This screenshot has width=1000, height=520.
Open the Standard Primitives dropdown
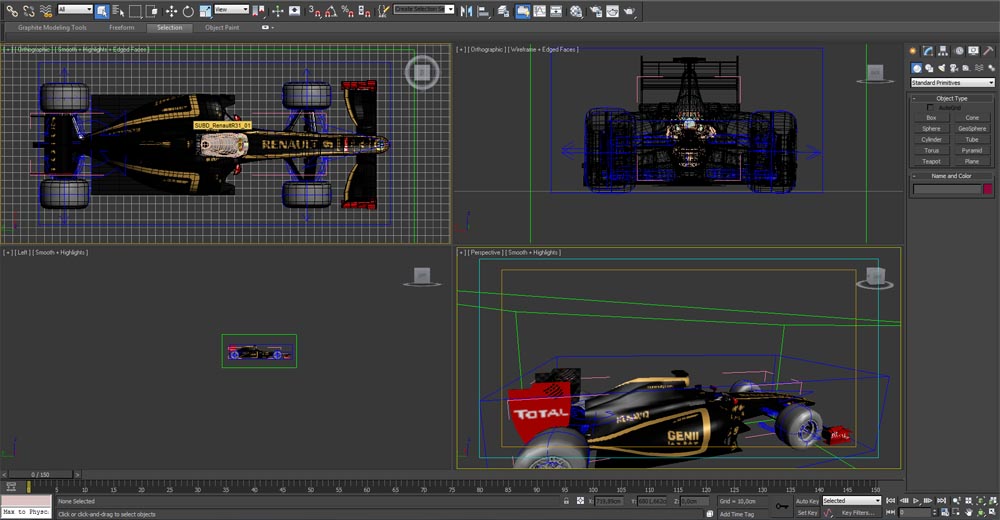pyautogui.click(x=953, y=82)
